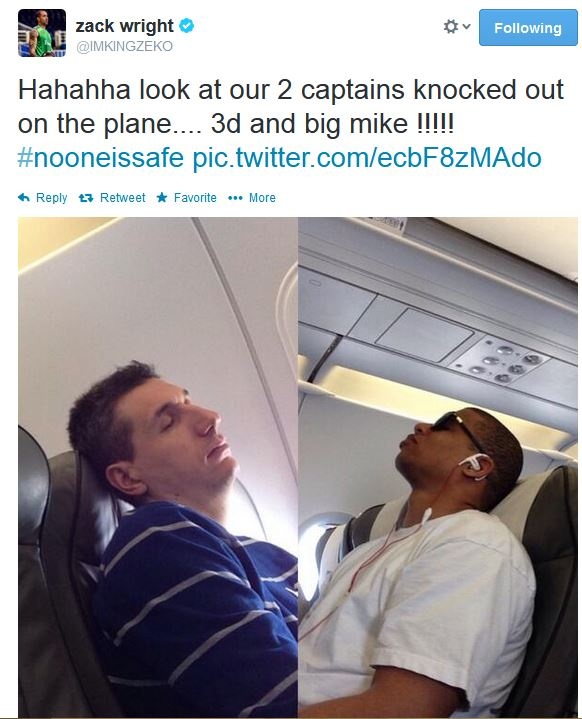
Task: Mark the tweet via Favorite label
Action: pos(195,198)
